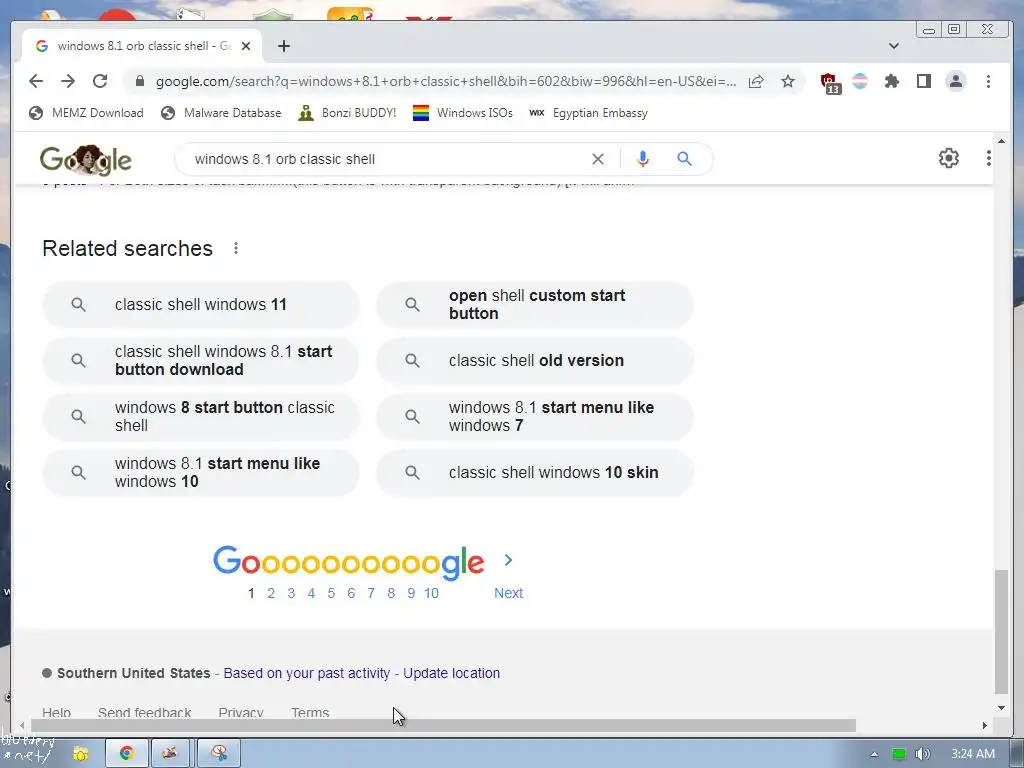Viewport: 1024px width, 768px height.
Task: Go to results page 10
Action: click(431, 593)
